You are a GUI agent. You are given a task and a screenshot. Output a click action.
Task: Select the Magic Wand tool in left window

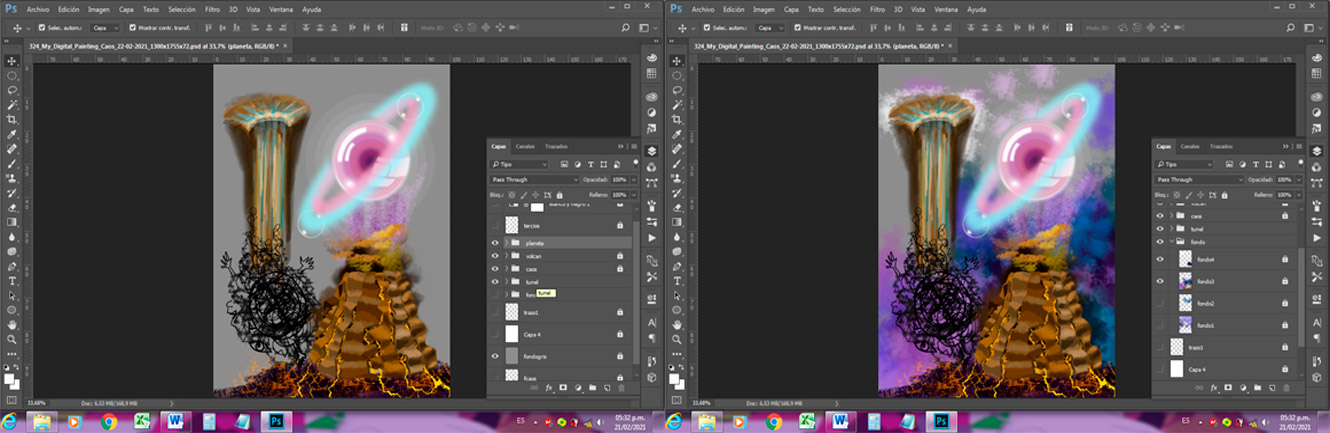pyautogui.click(x=12, y=105)
